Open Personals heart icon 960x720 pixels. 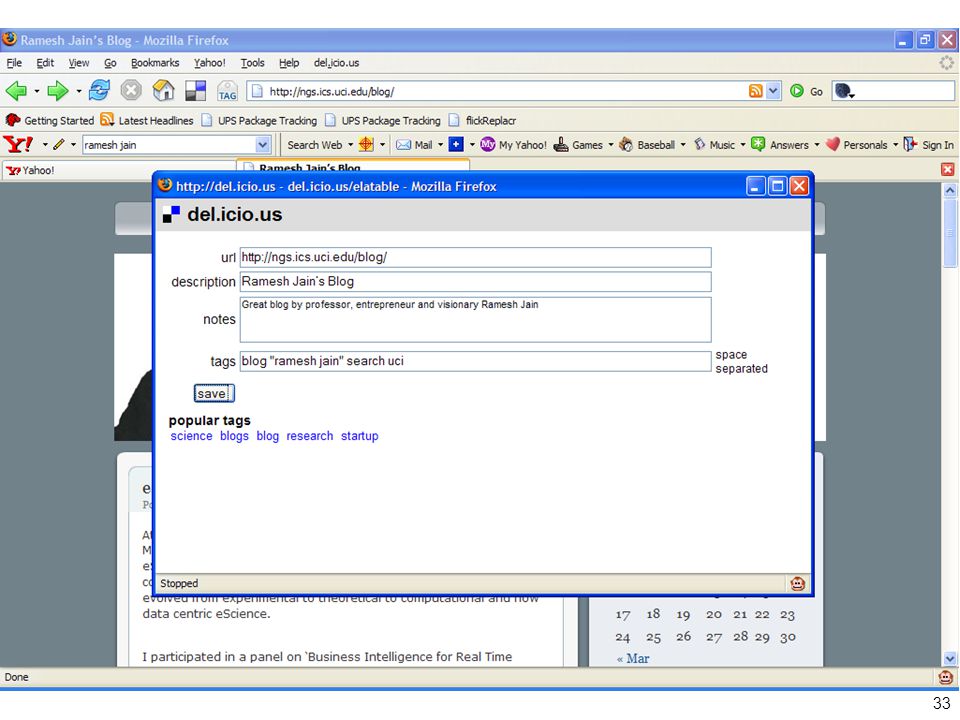pos(833,144)
